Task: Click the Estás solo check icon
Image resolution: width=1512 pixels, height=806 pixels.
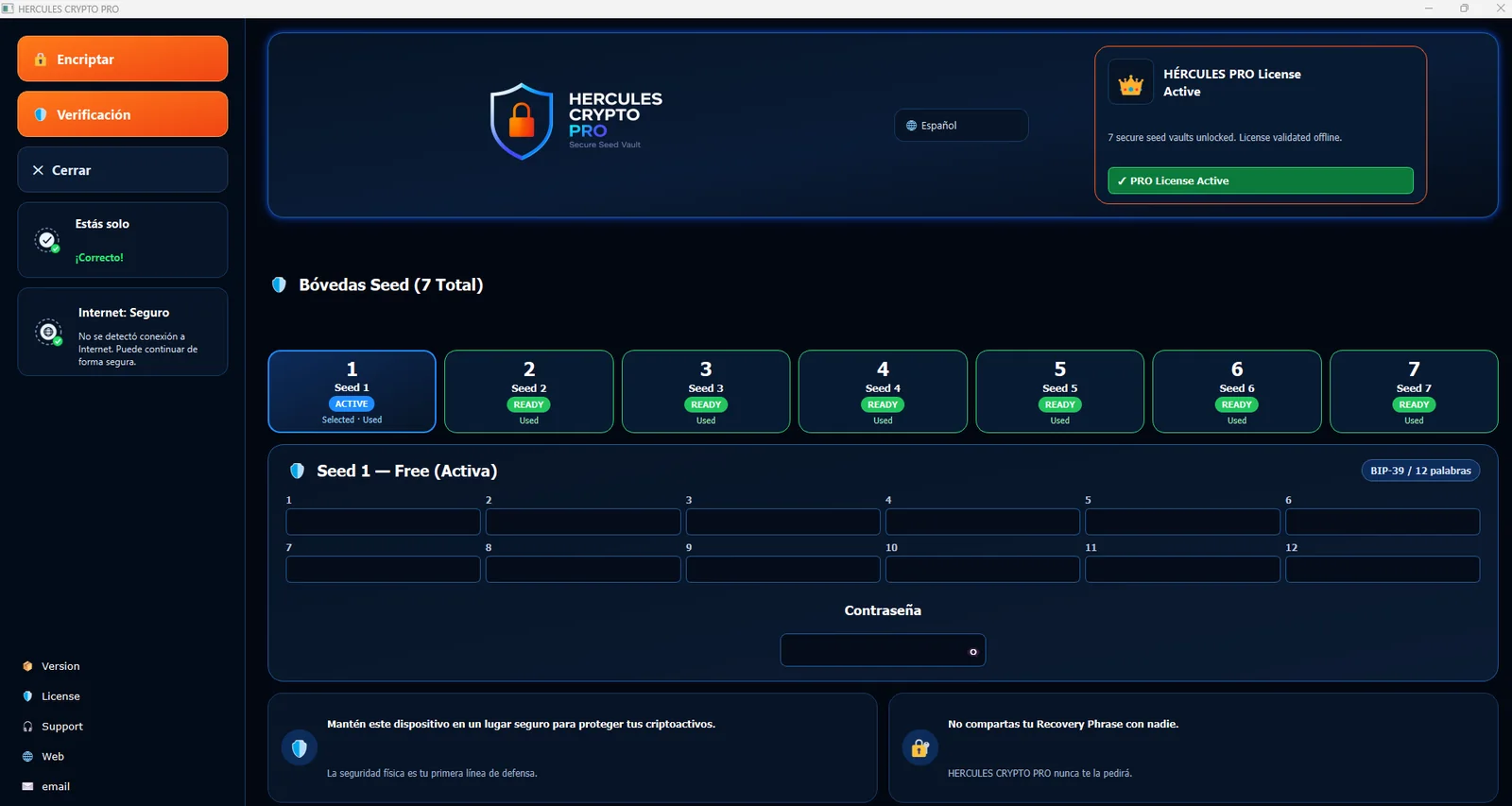Action: click(x=47, y=240)
